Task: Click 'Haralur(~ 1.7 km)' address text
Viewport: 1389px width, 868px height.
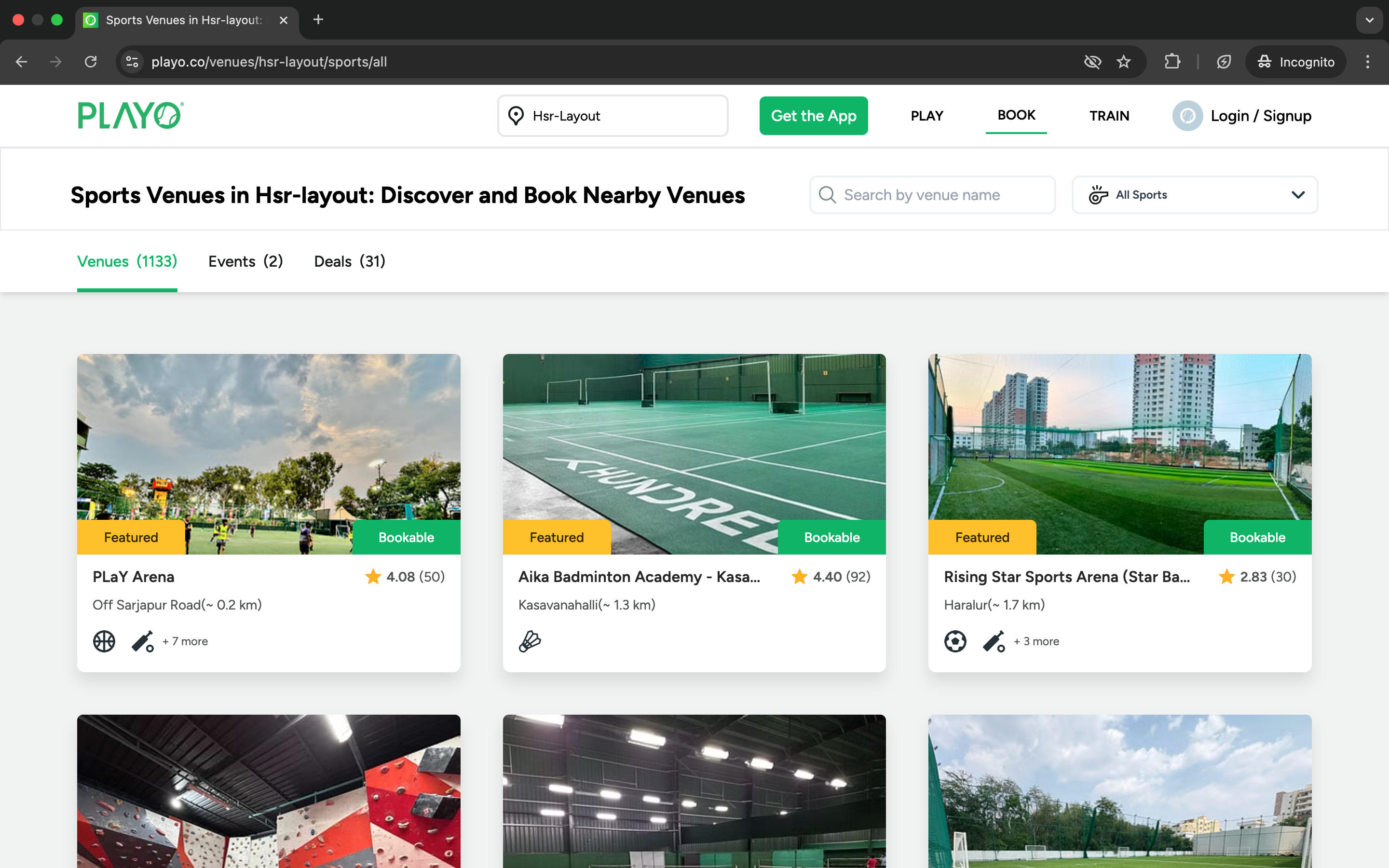Action: [994, 605]
